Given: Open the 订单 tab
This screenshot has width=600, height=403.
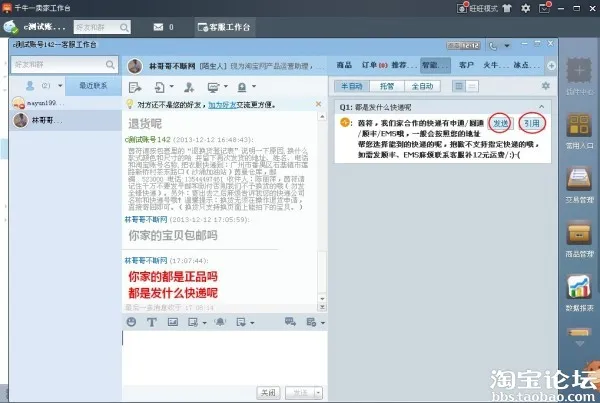Looking at the screenshot, I should coord(374,65).
